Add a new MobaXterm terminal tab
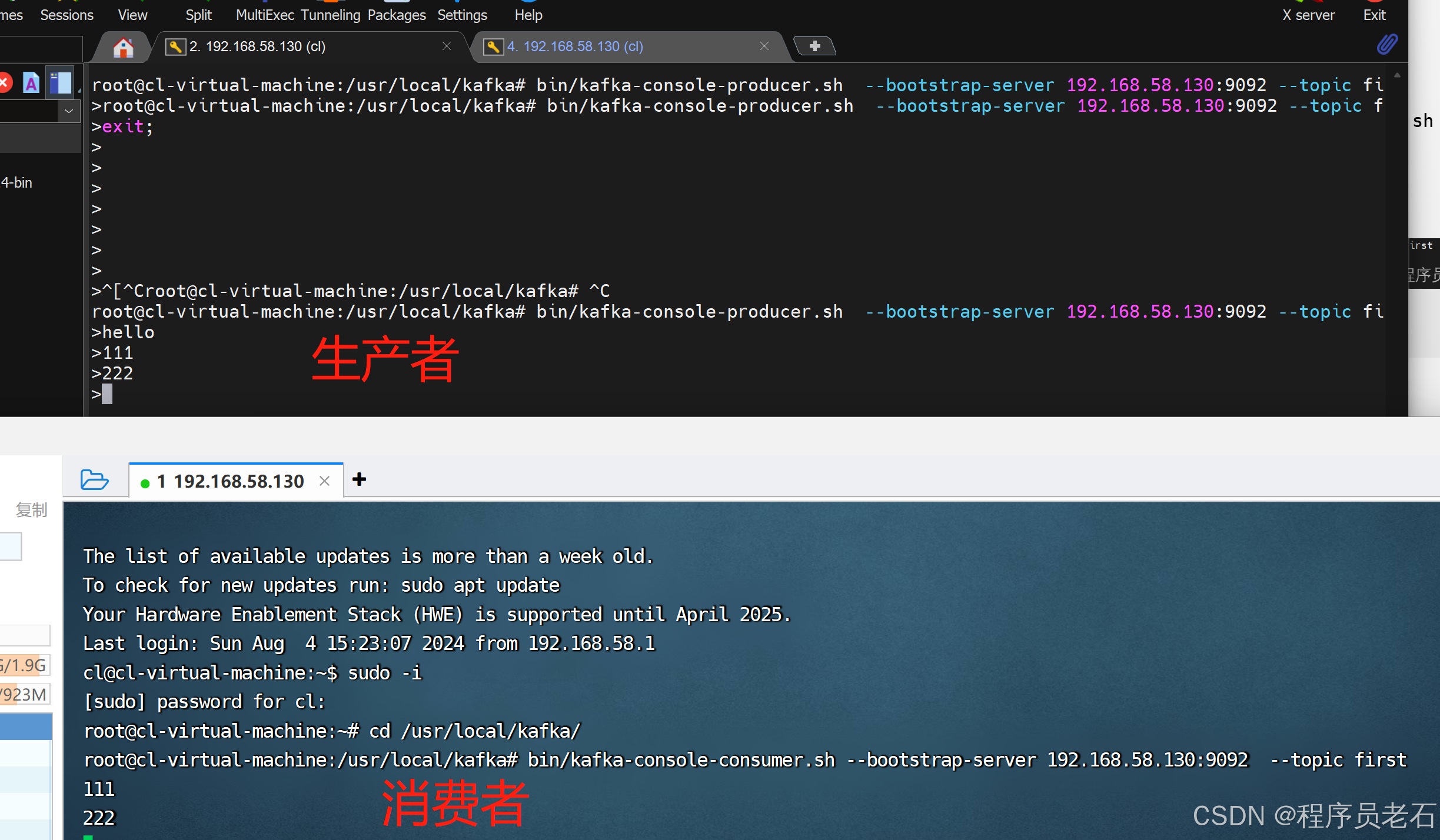Image resolution: width=1440 pixels, height=840 pixels. coord(814,46)
